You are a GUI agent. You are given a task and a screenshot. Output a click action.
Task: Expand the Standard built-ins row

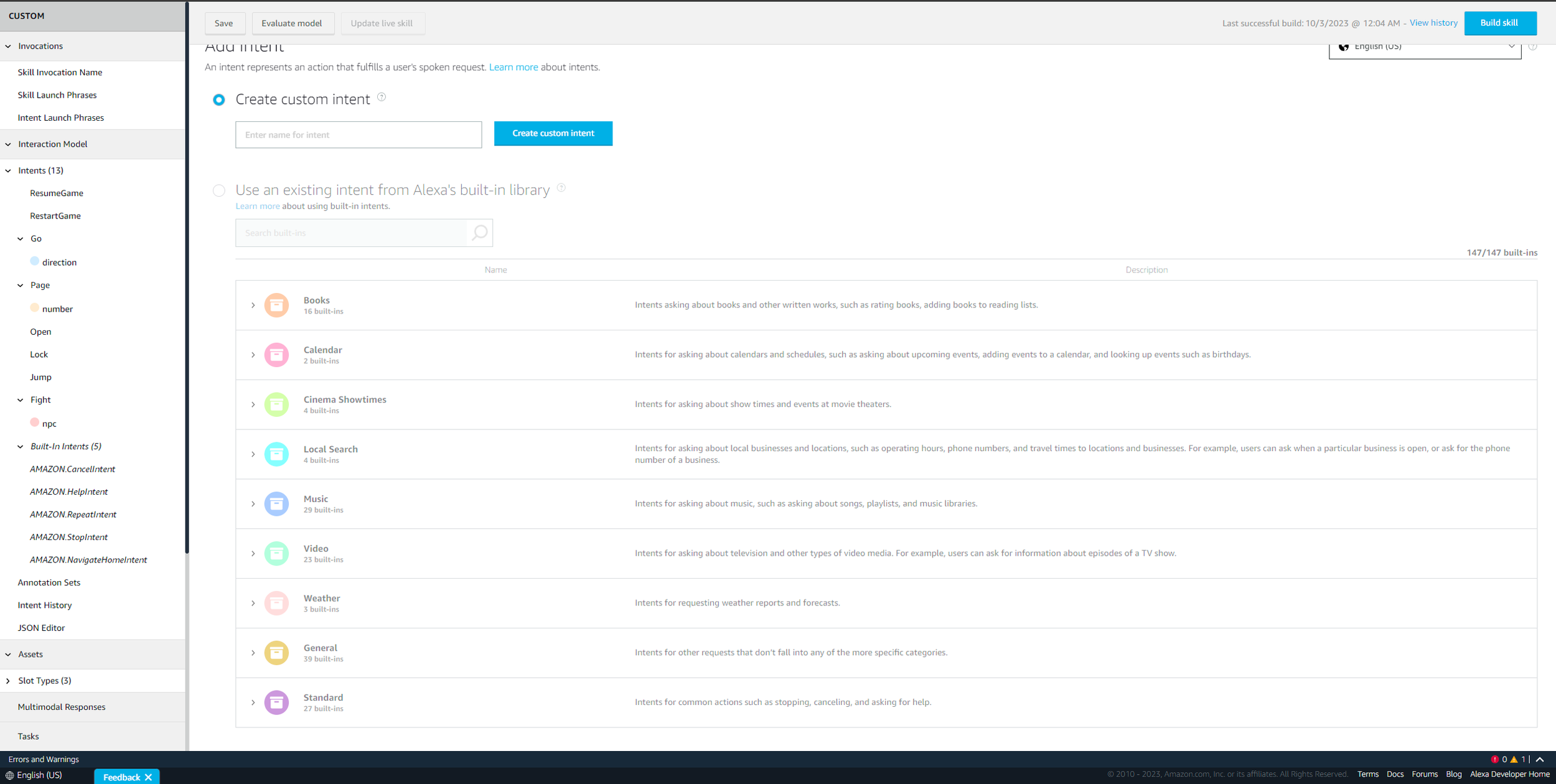point(253,702)
